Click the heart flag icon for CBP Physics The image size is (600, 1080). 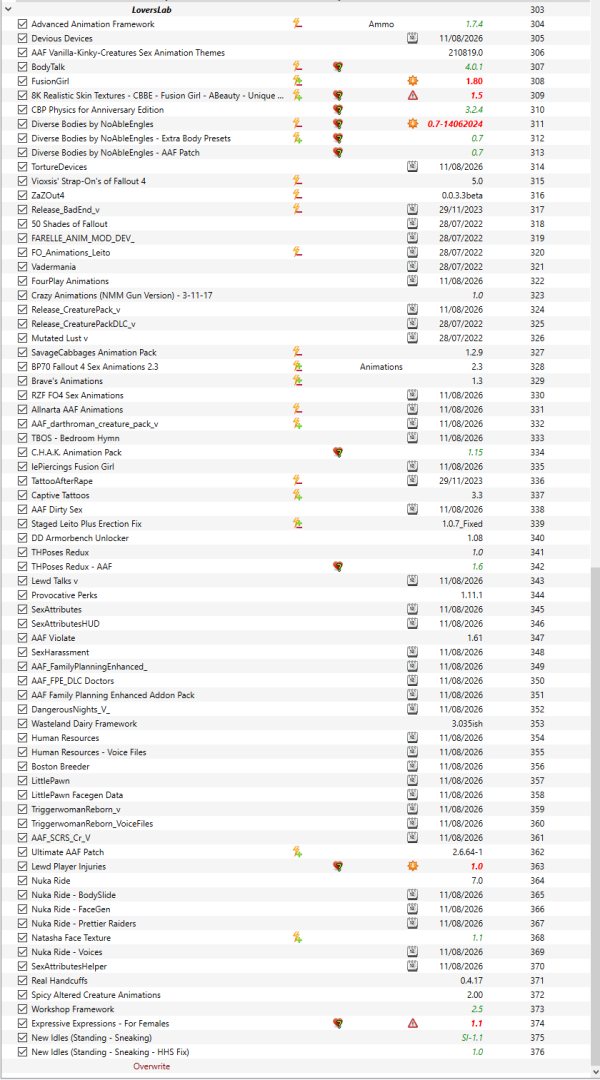tap(338, 110)
